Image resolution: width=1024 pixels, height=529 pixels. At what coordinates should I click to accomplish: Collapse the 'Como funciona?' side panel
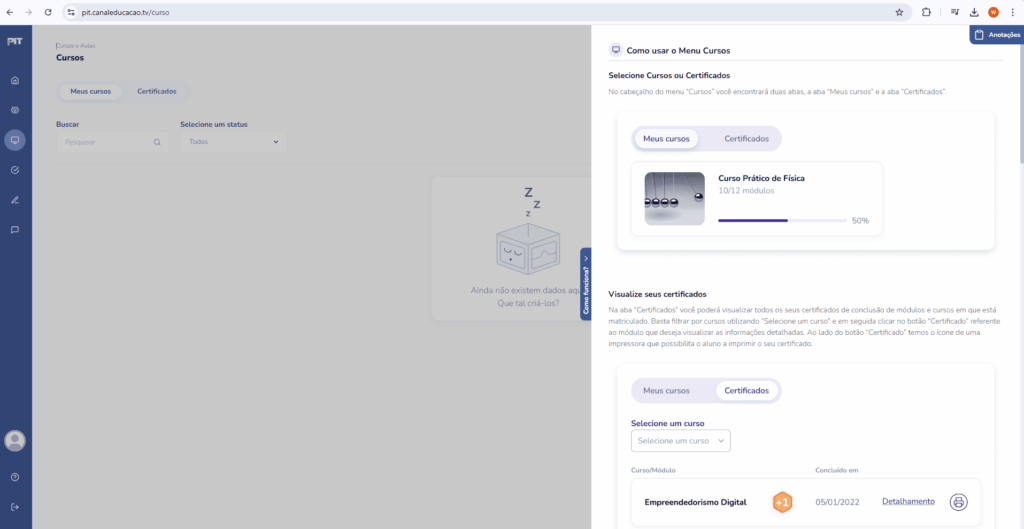pyautogui.click(x=585, y=284)
